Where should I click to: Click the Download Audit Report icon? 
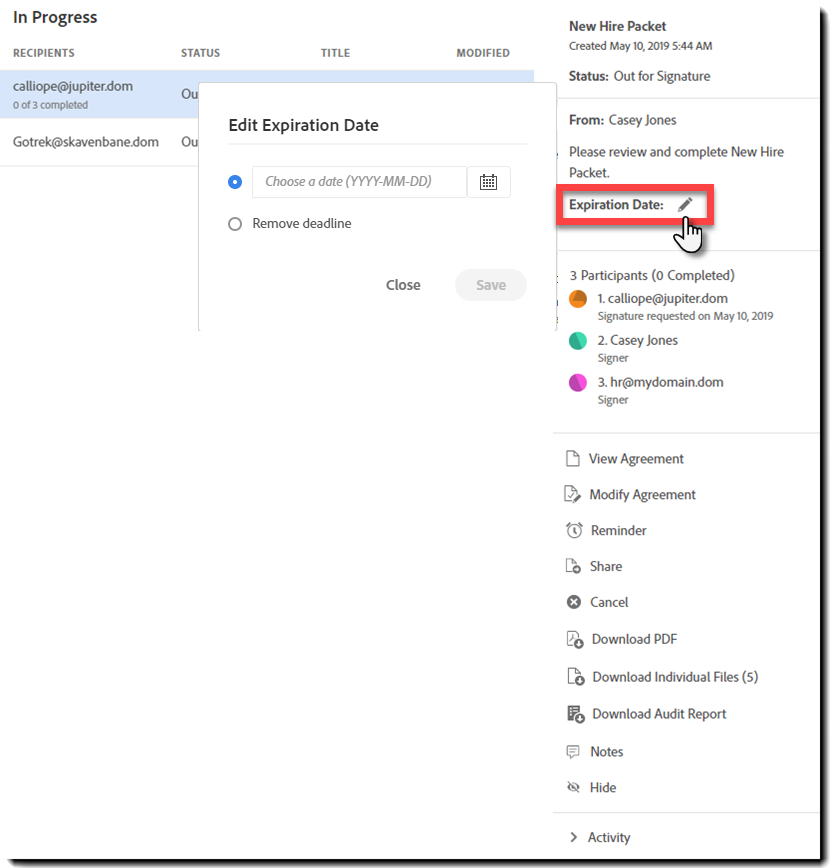pos(575,714)
